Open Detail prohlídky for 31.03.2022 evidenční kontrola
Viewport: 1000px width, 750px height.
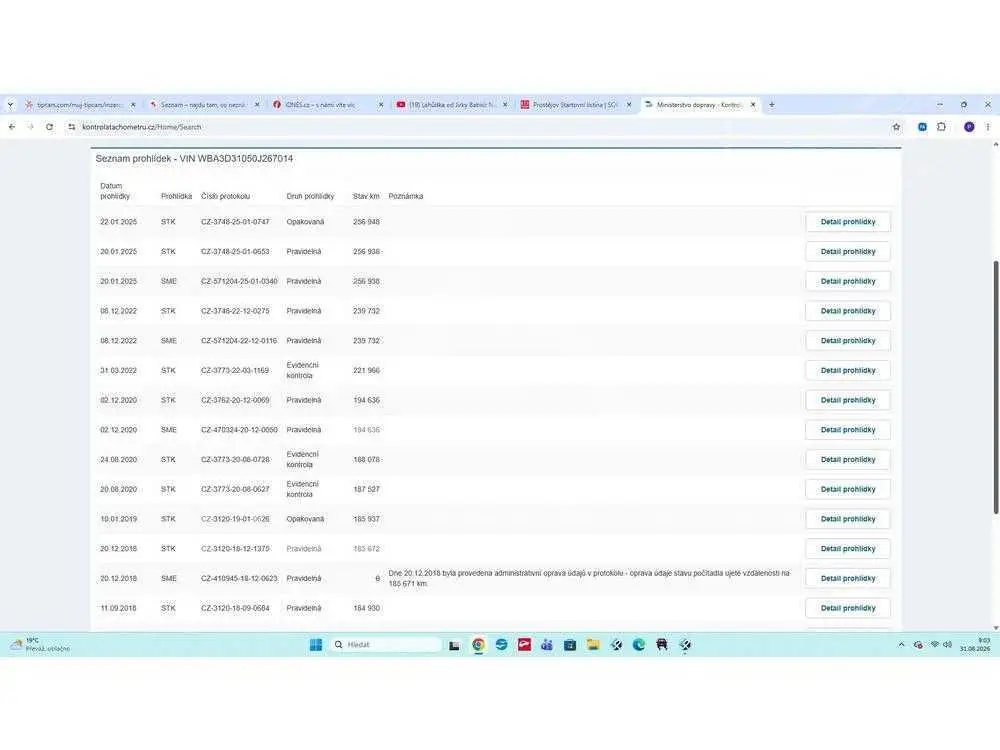(848, 371)
